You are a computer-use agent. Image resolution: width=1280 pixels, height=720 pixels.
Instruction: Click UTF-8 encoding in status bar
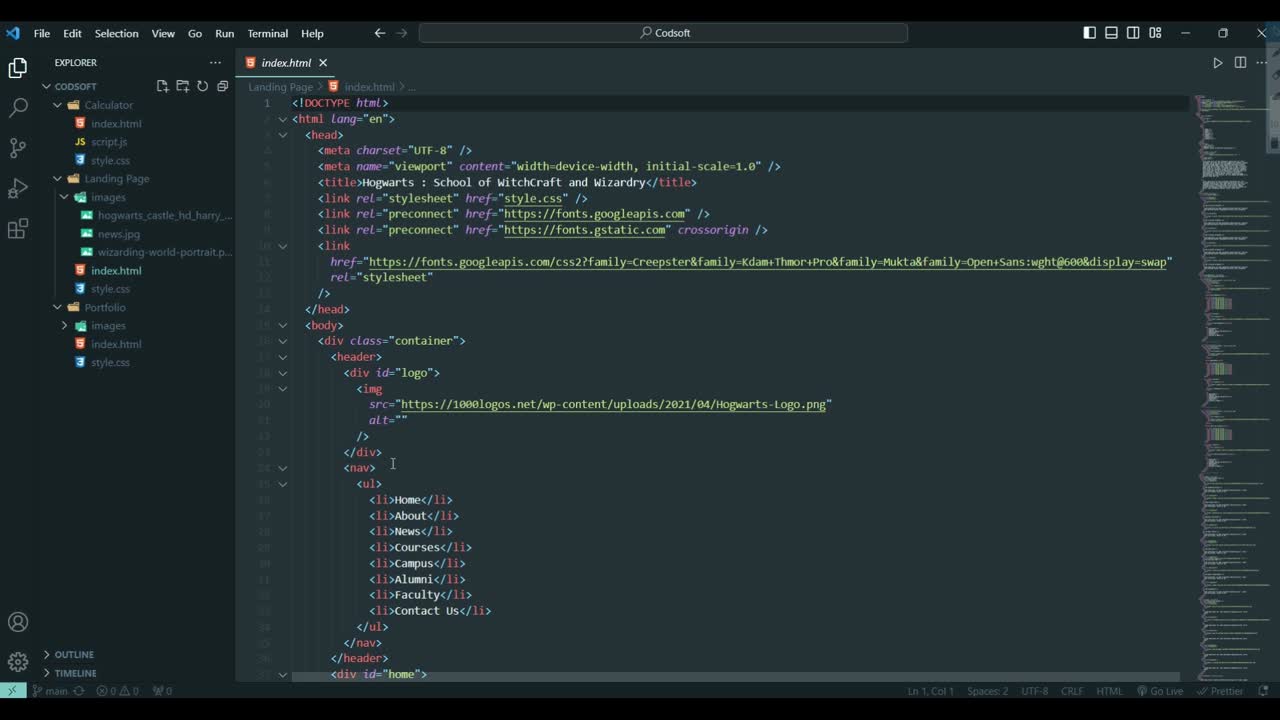[x=1035, y=691]
